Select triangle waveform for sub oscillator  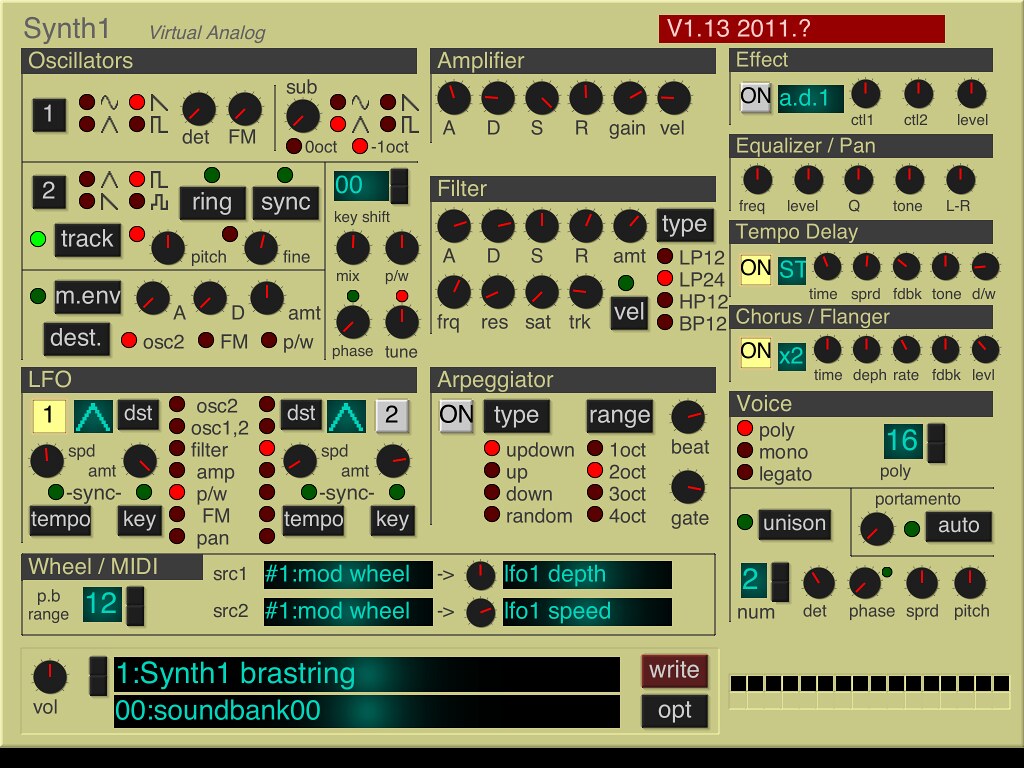(x=338, y=124)
